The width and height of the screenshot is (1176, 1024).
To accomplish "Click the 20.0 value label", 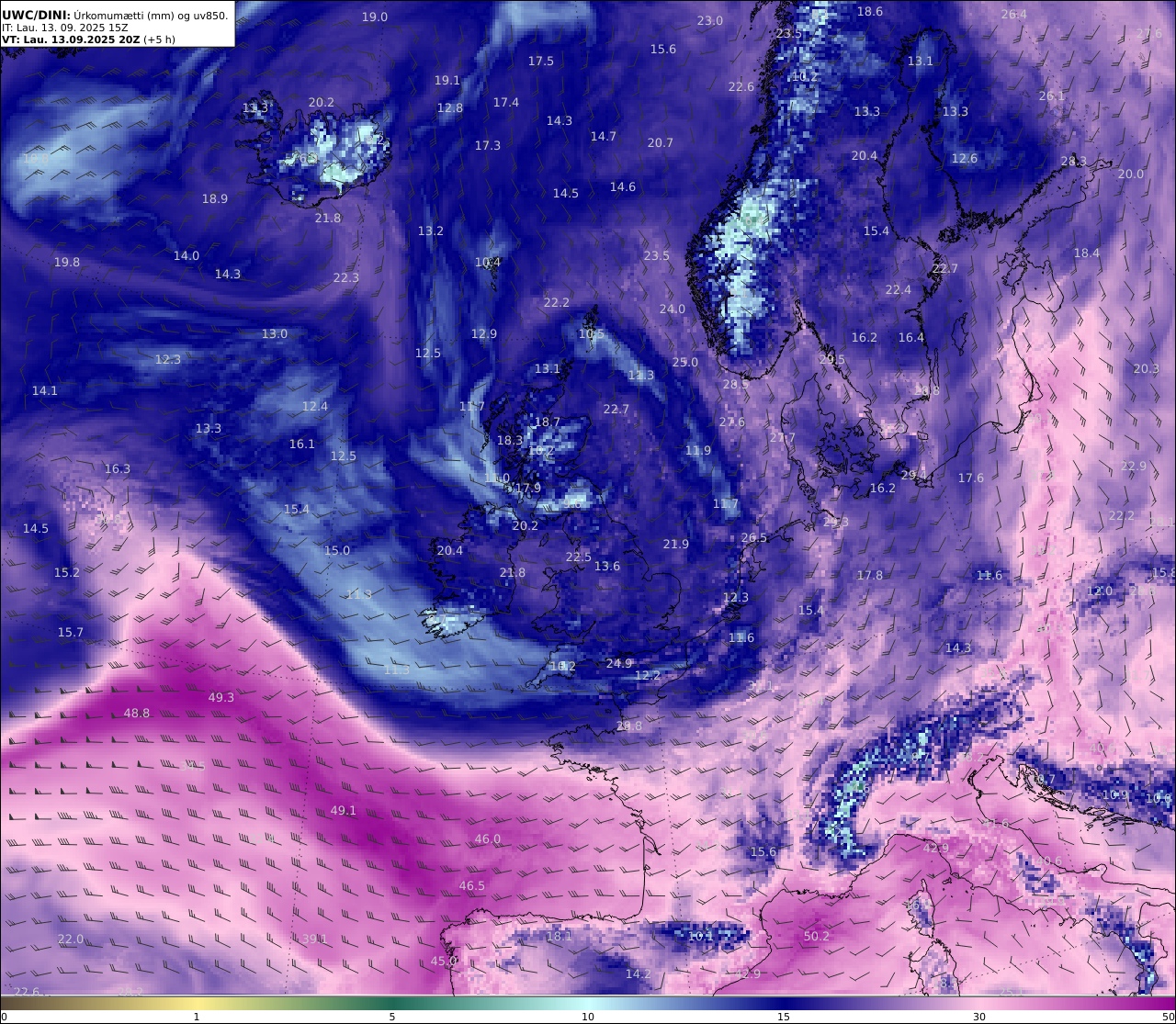I will (1130, 174).
